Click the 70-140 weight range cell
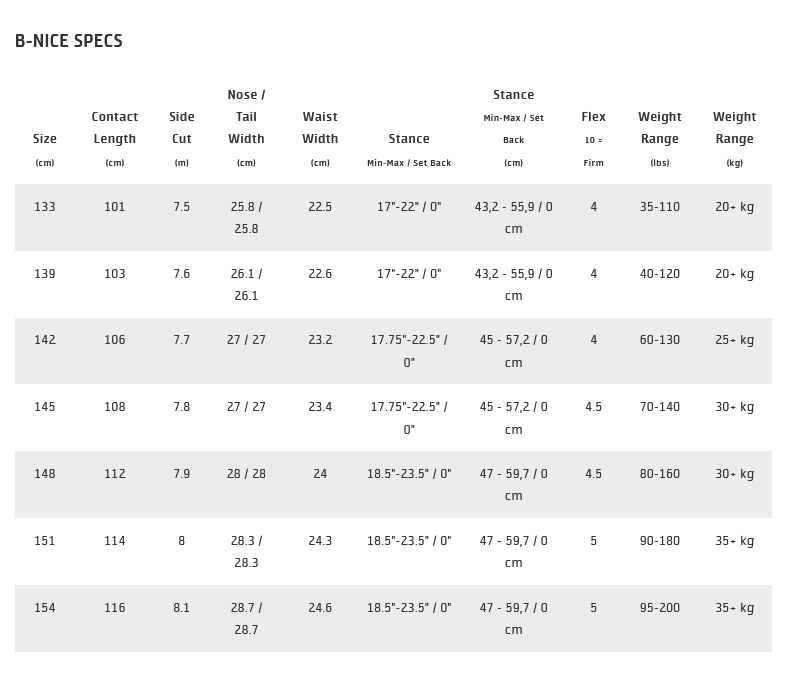This screenshot has height=688, width=789. 660,407
